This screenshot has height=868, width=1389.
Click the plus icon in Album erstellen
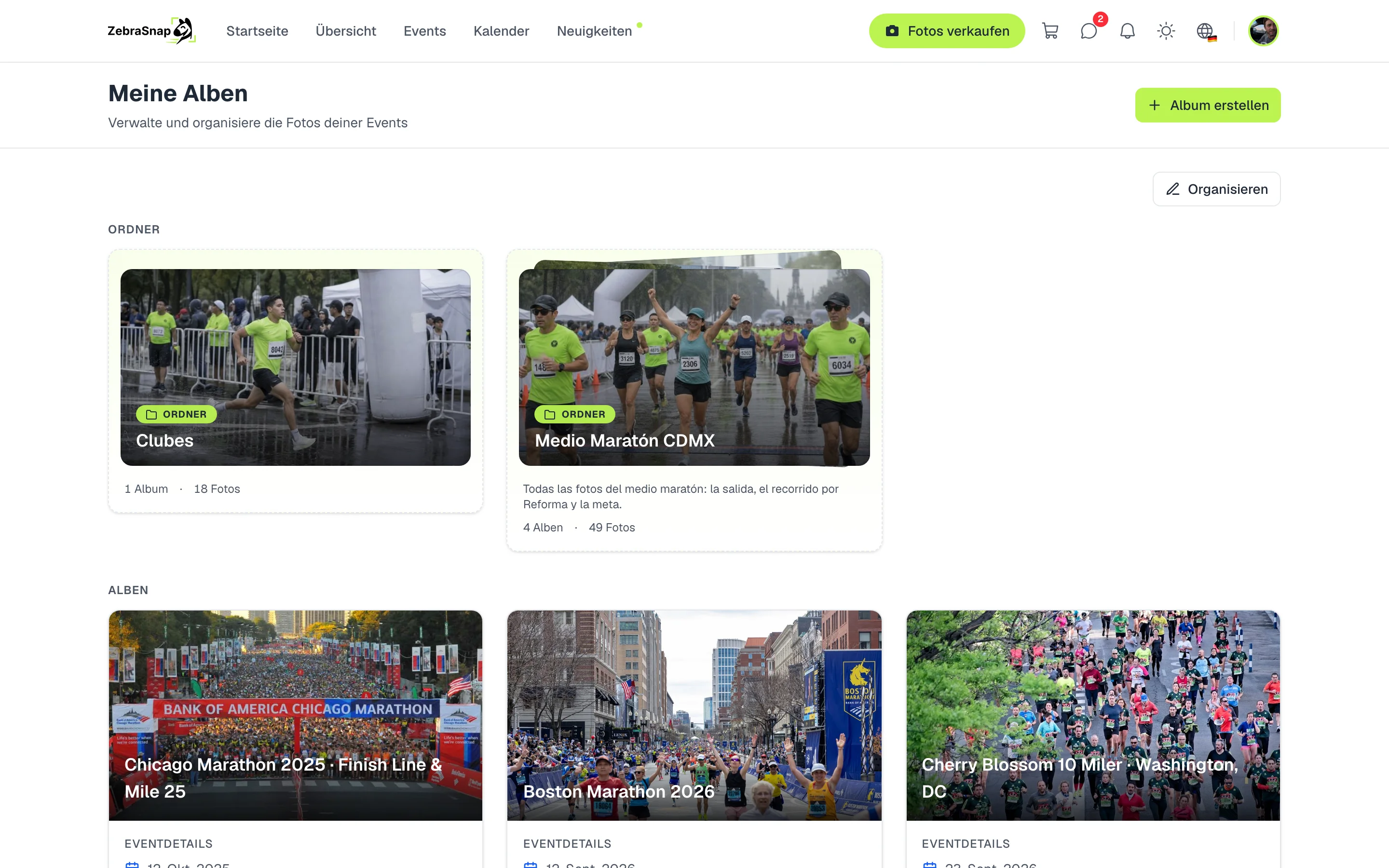tap(1154, 105)
